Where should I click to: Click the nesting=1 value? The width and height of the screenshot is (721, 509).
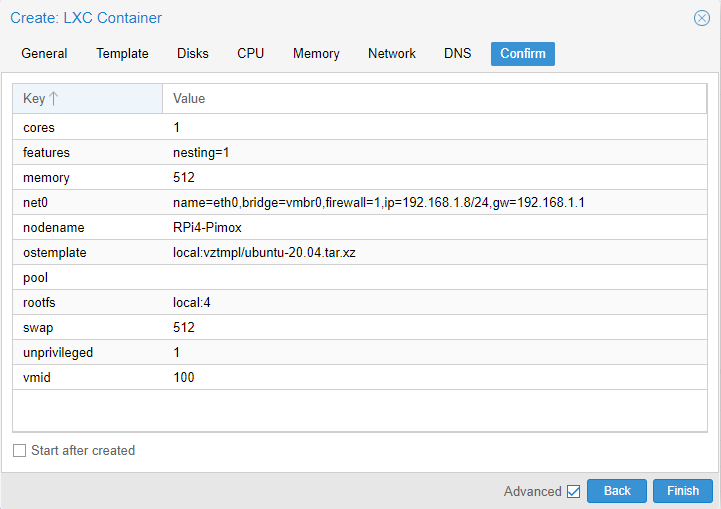(x=201, y=152)
